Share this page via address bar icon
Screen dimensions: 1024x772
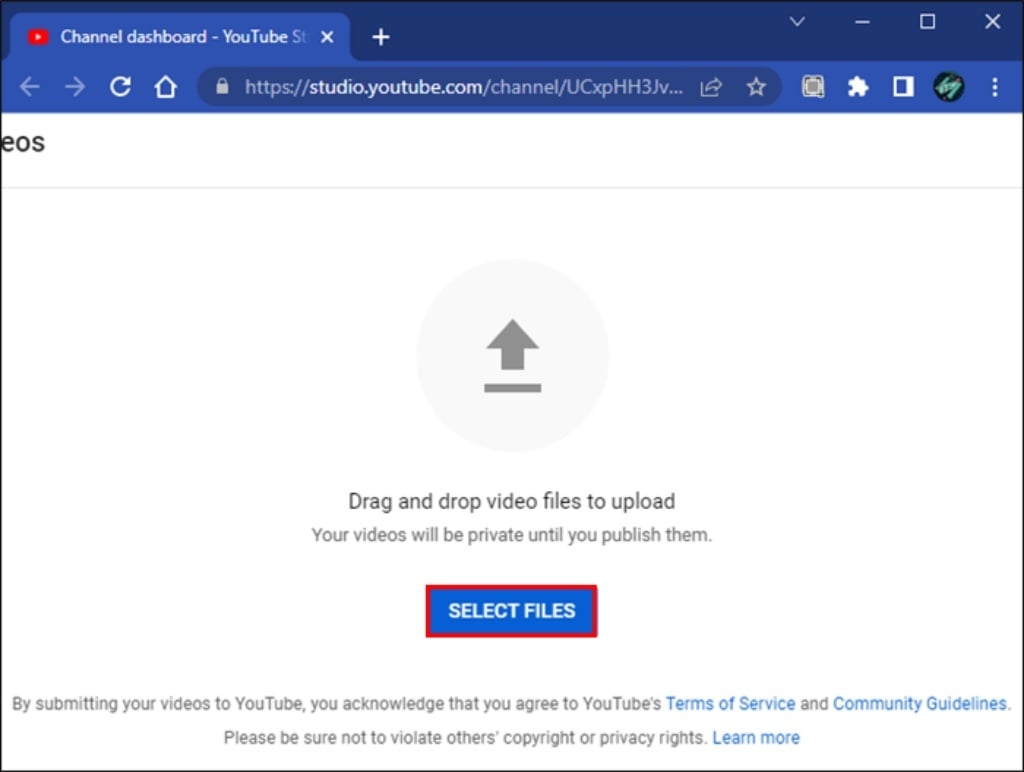coord(711,87)
